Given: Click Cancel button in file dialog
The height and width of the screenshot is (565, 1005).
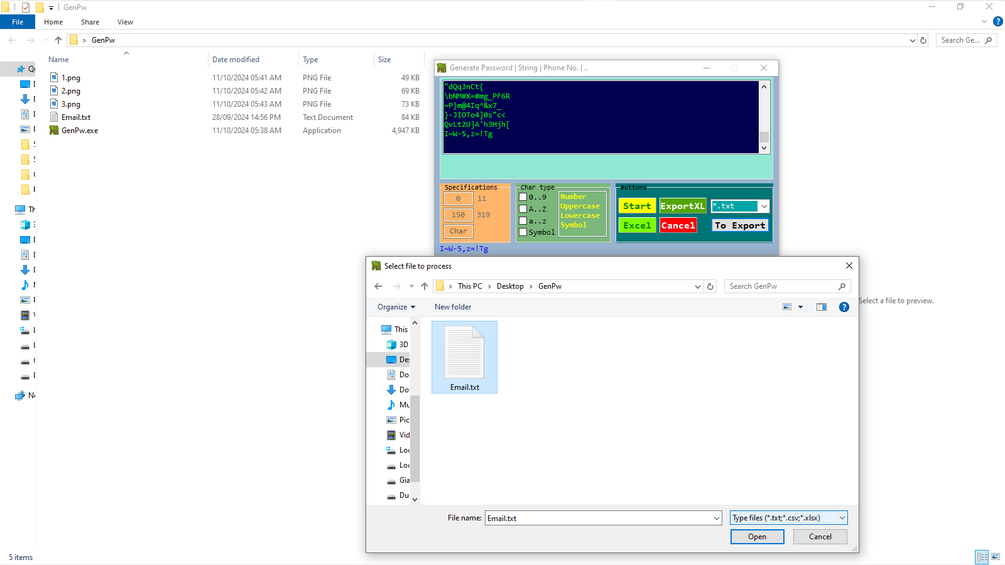Looking at the screenshot, I should tap(820, 537).
